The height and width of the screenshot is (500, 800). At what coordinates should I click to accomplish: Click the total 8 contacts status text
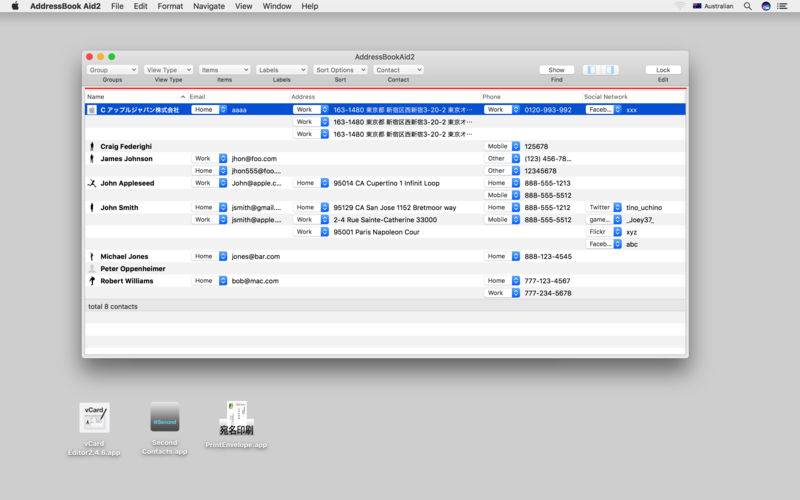click(113, 307)
